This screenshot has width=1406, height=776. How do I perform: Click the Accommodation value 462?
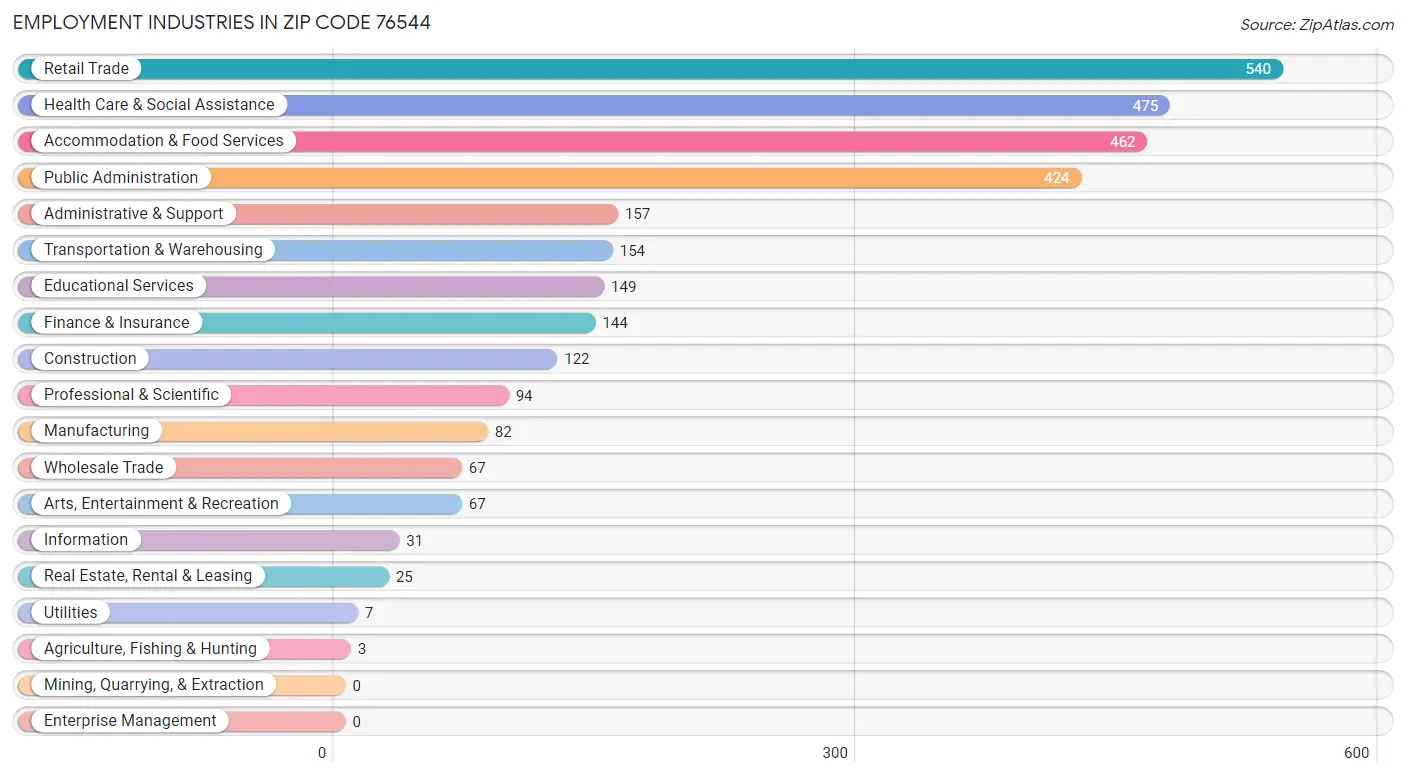click(1122, 142)
